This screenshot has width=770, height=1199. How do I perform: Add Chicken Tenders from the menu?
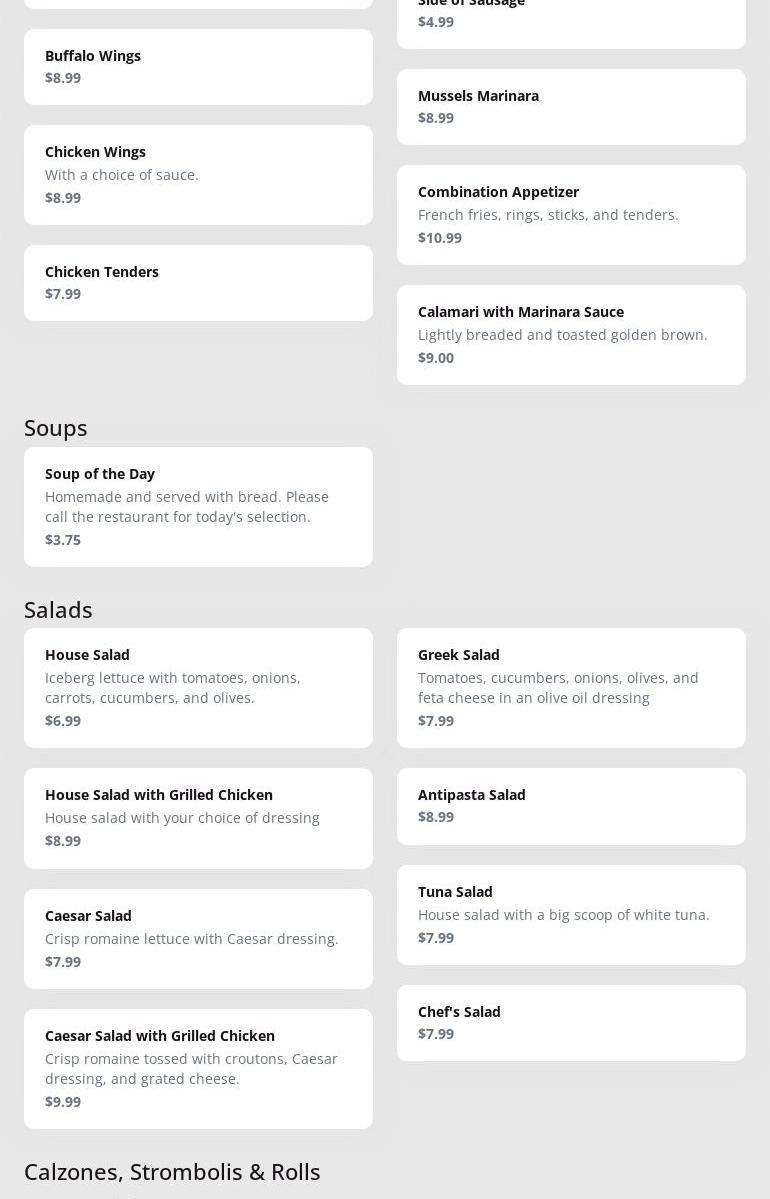tap(198, 282)
